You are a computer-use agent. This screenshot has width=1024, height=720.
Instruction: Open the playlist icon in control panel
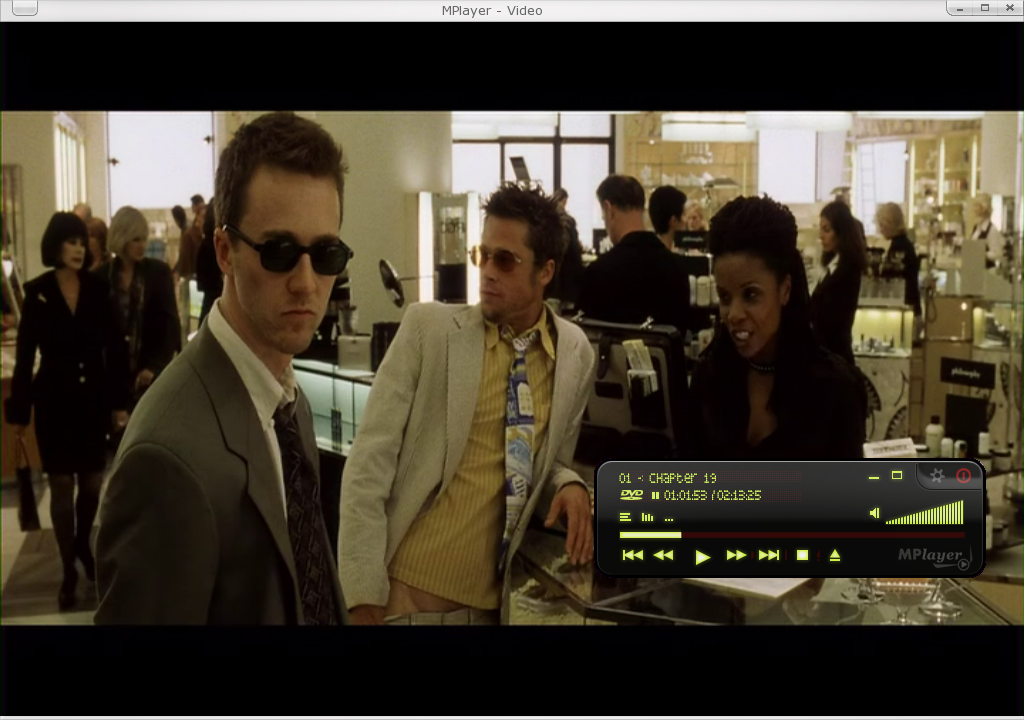tap(625, 517)
